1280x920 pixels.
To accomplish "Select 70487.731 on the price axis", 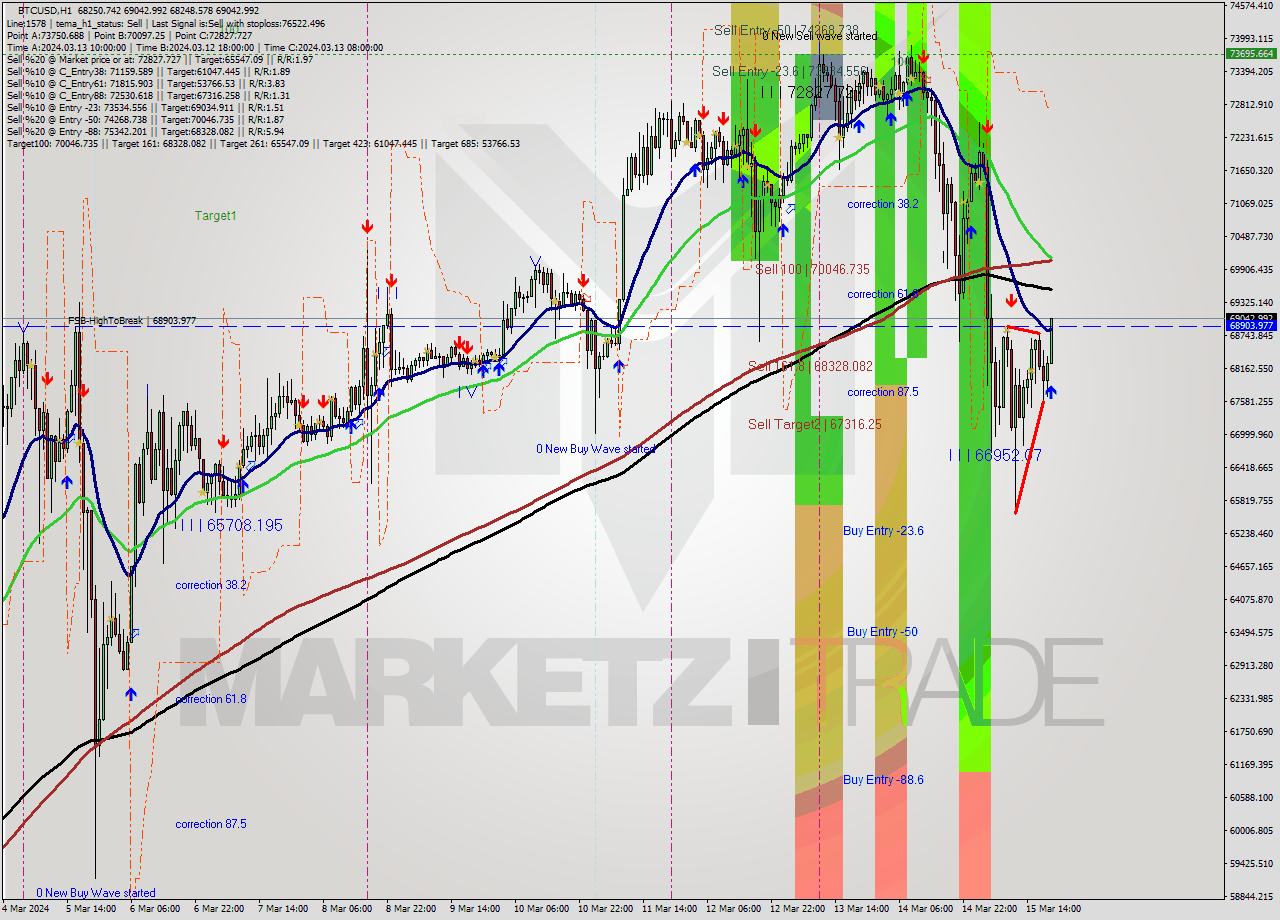I will [1250, 236].
